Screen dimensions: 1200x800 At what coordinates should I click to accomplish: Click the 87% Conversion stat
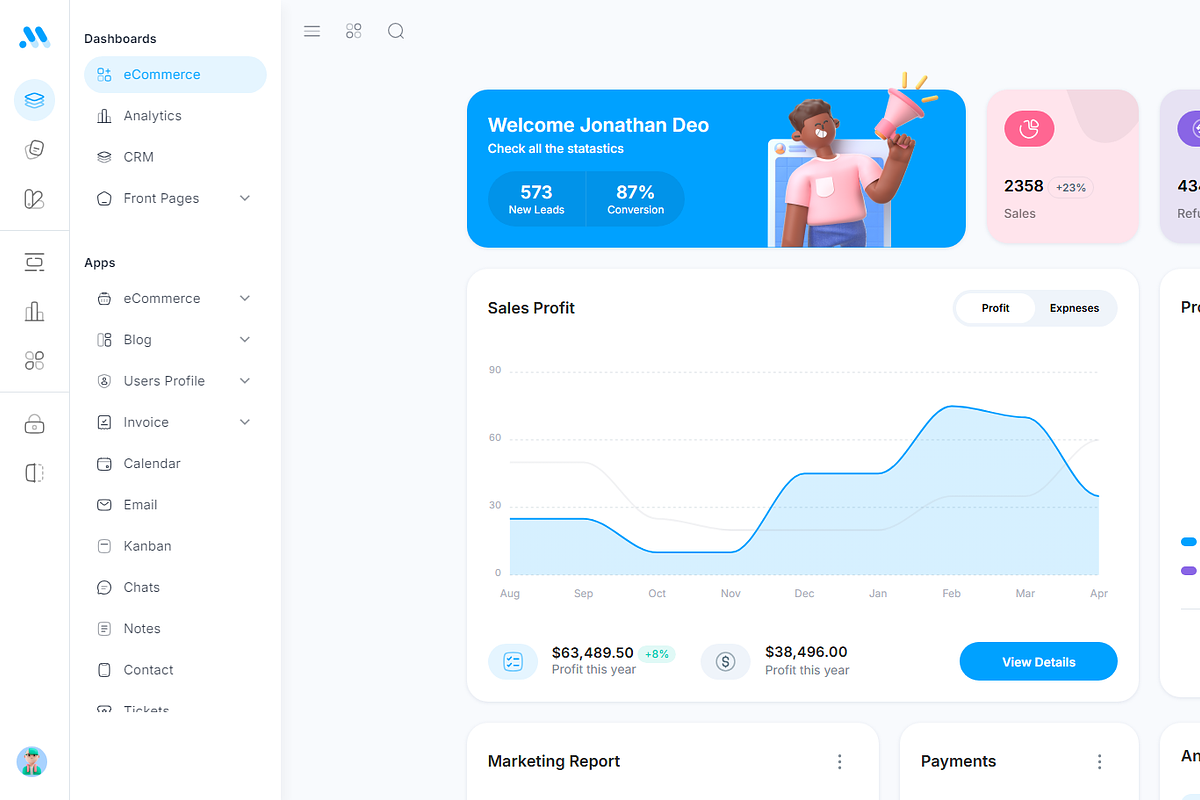pyautogui.click(x=635, y=199)
